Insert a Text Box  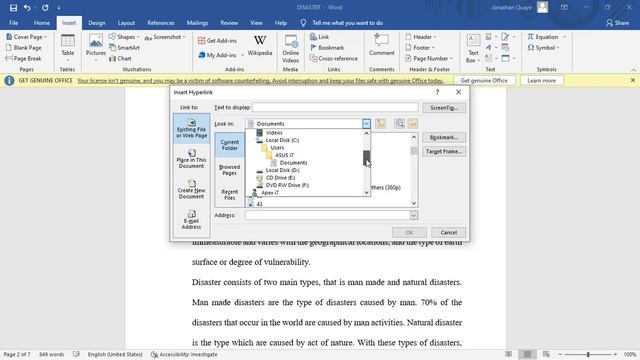(x=473, y=48)
